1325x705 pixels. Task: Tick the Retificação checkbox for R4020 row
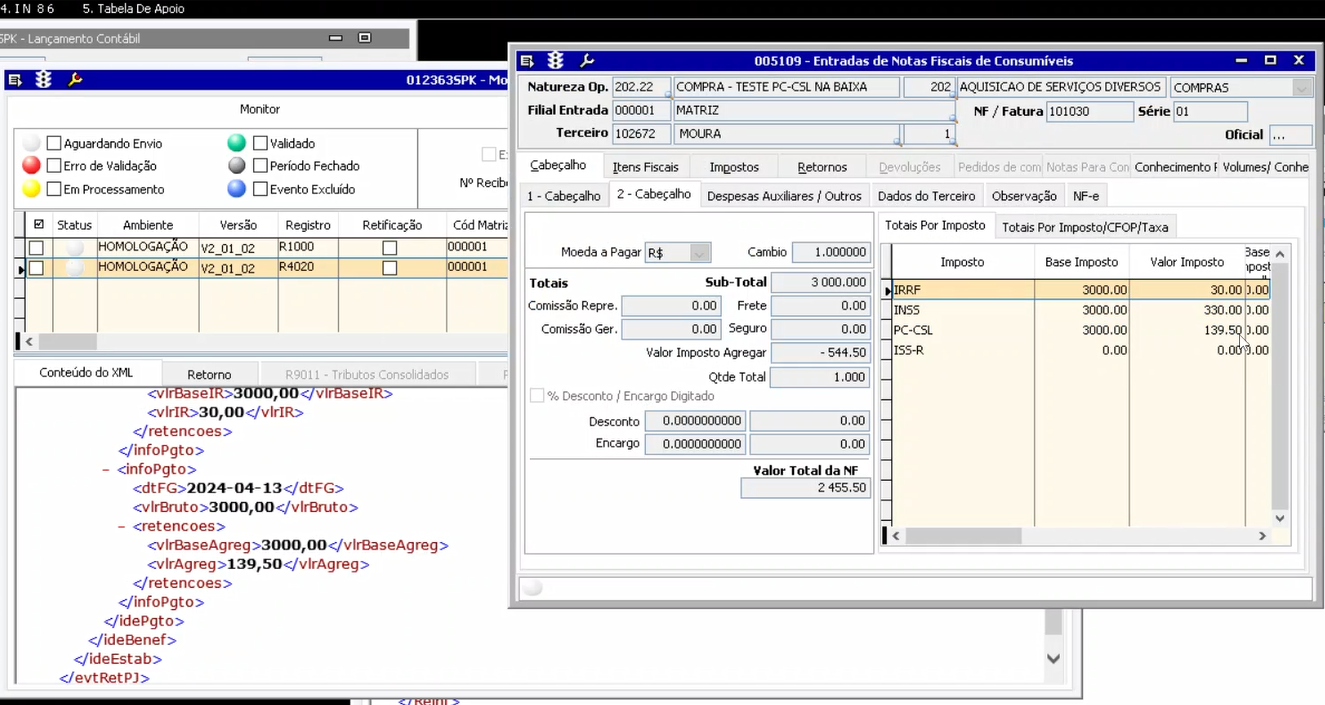pyautogui.click(x=390, y=268)
